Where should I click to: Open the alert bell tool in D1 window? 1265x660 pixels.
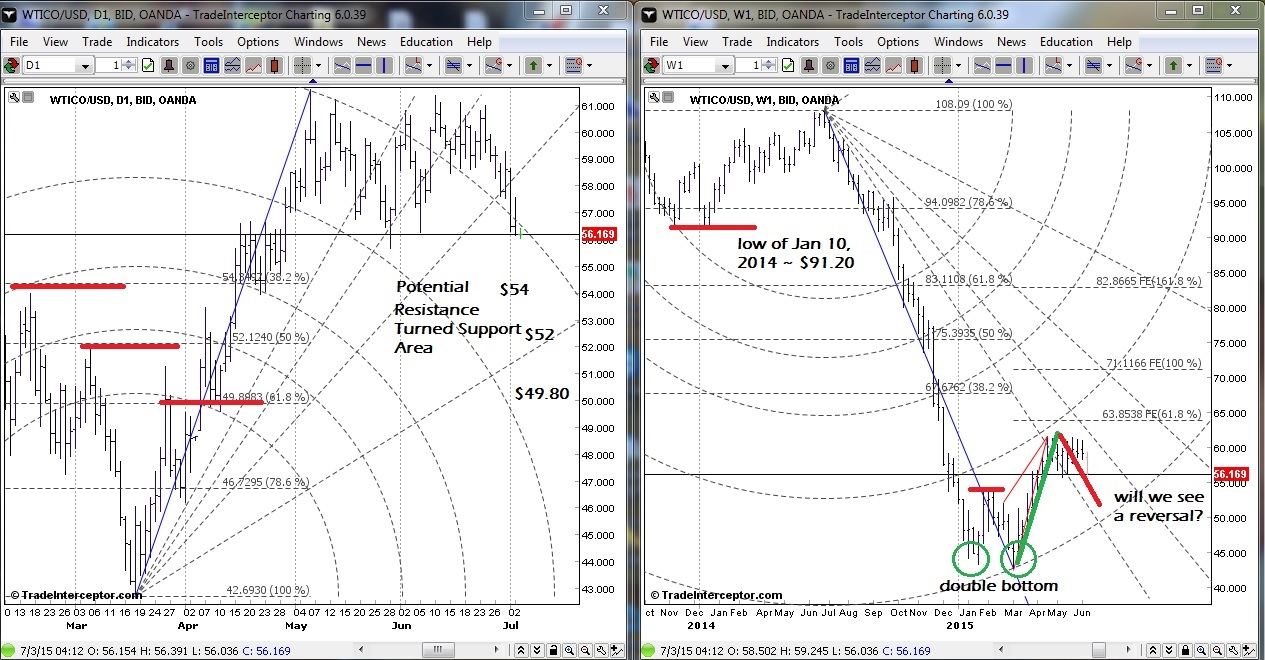pyautogui.click(x=169, y=65)
